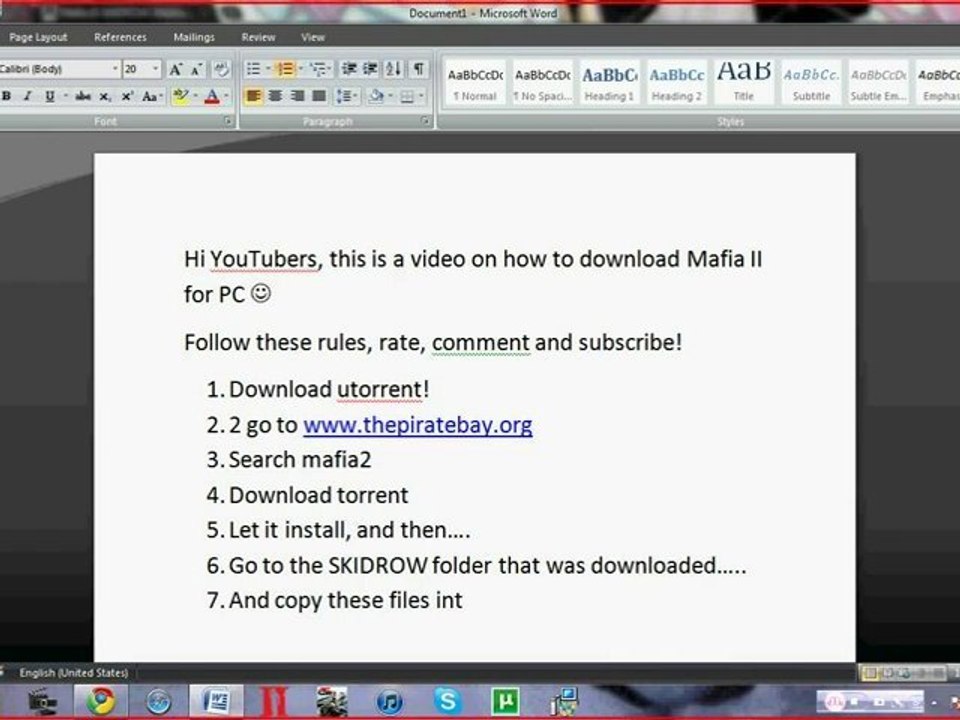
Task: Toggle strikethrough formatting
Action: [83, 96]
